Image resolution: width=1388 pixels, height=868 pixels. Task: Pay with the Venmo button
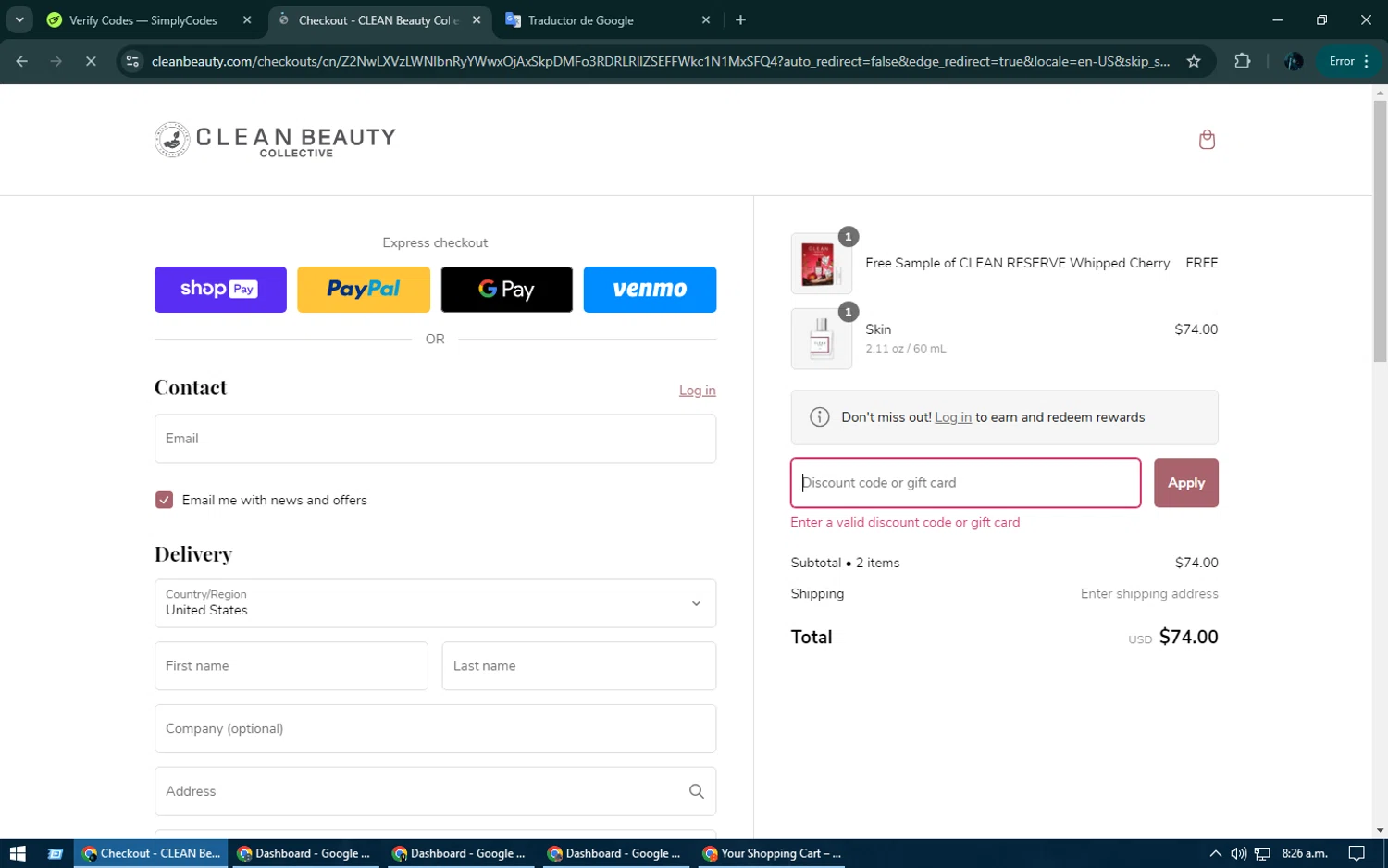650,290
